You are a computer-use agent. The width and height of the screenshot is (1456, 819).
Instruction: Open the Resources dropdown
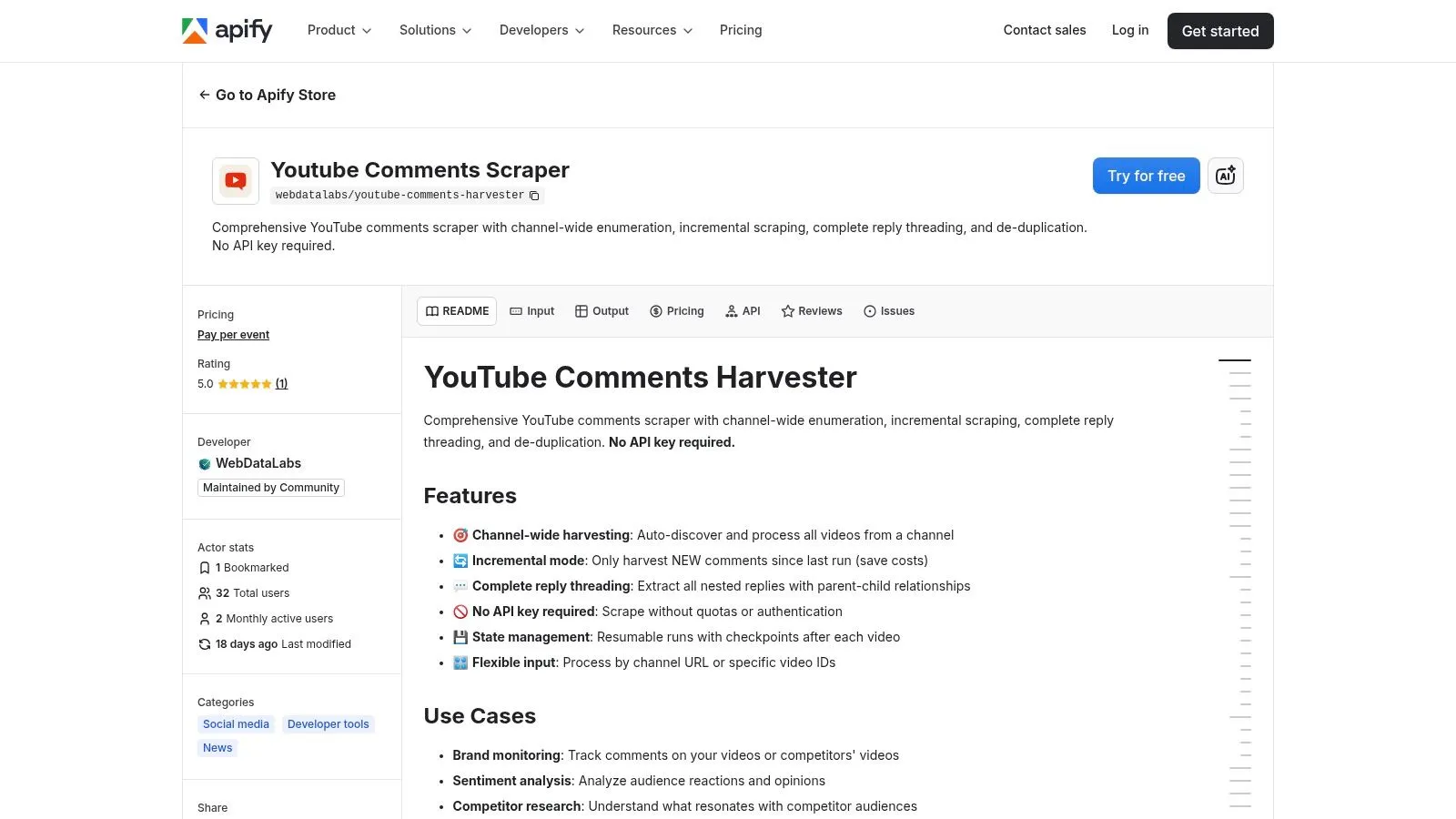pyautogui.click(x=652, y=30)
